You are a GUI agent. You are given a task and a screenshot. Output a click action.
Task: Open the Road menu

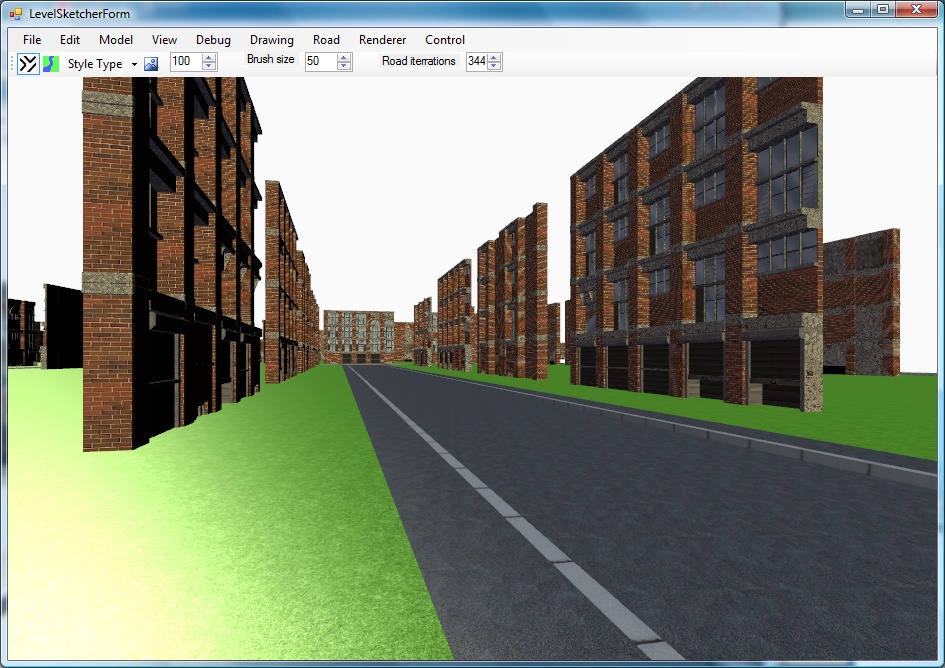[326, 40]
